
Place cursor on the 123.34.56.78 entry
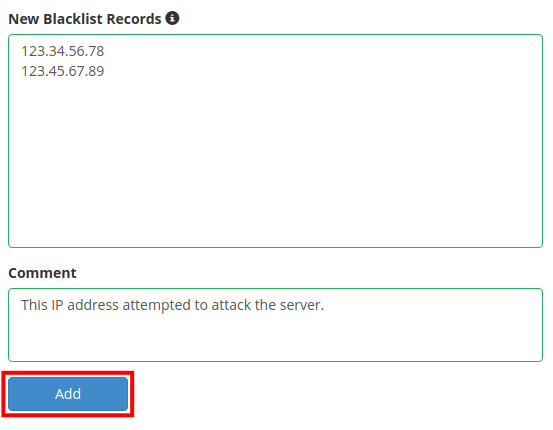click(63, 51)
